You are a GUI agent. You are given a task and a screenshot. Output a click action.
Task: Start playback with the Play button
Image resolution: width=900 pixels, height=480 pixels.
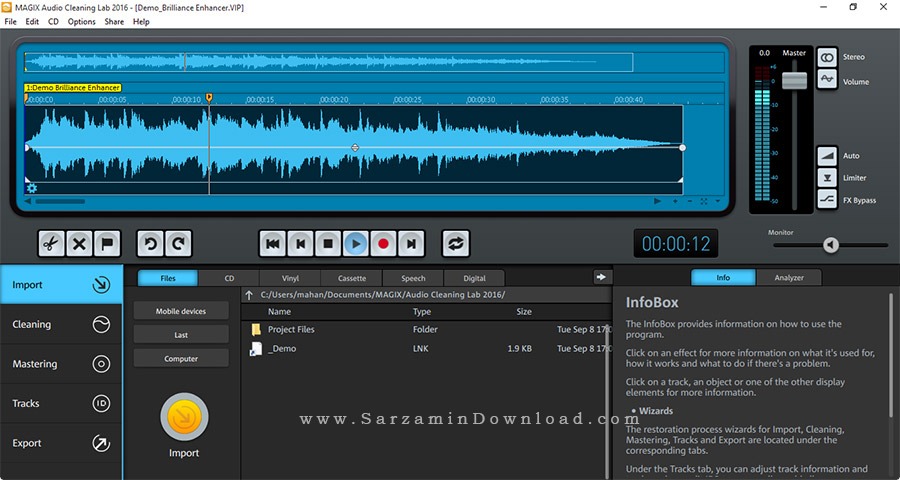click(355, 244)
